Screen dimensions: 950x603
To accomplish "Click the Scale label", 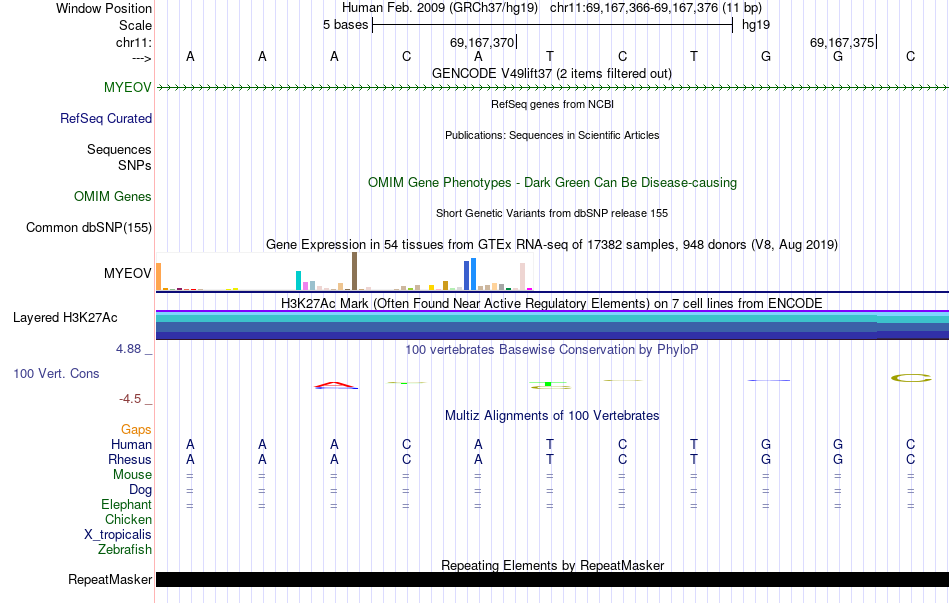I will (135, 25).
